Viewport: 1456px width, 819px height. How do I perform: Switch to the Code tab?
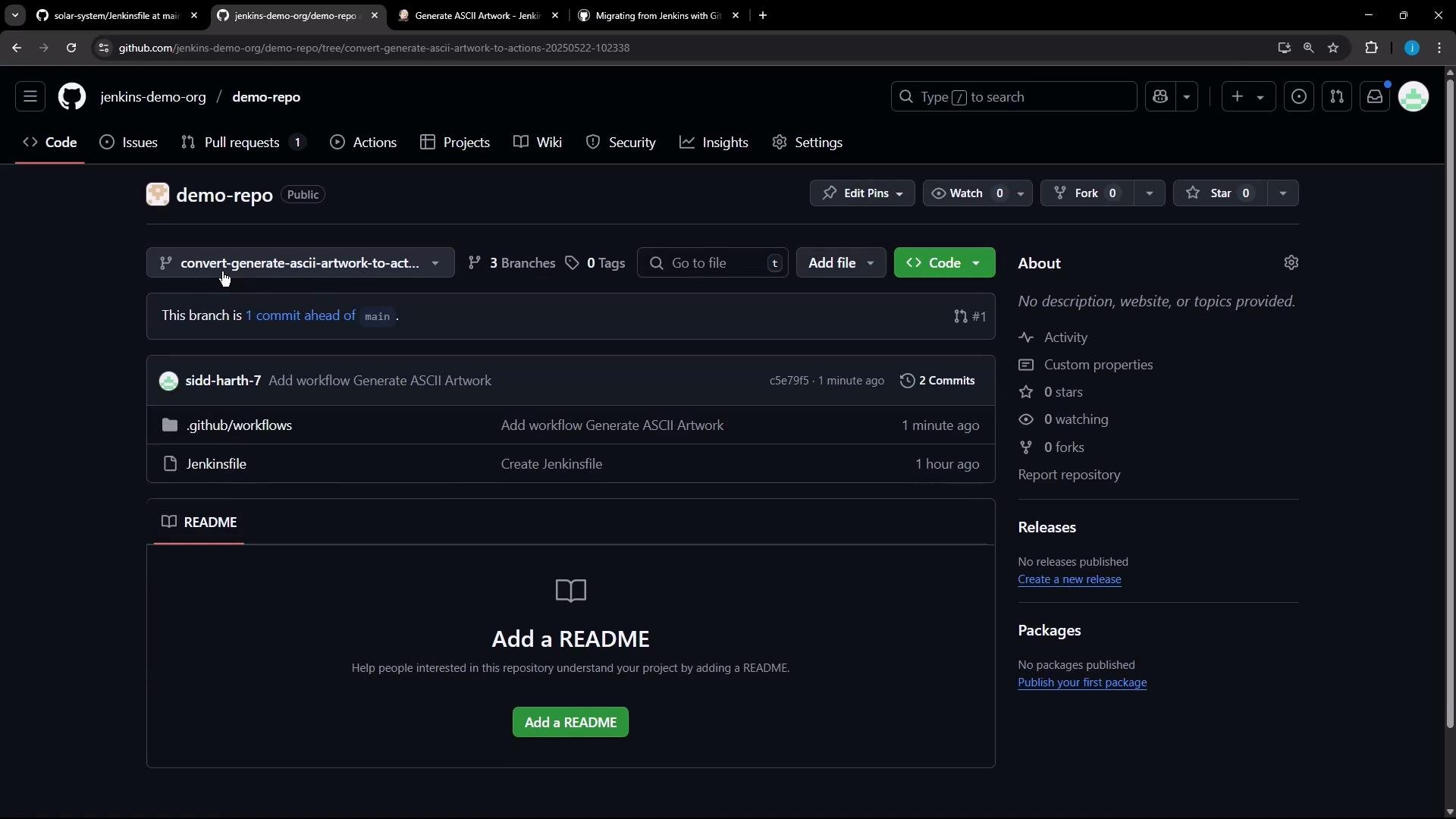click(x=50, y=143)
